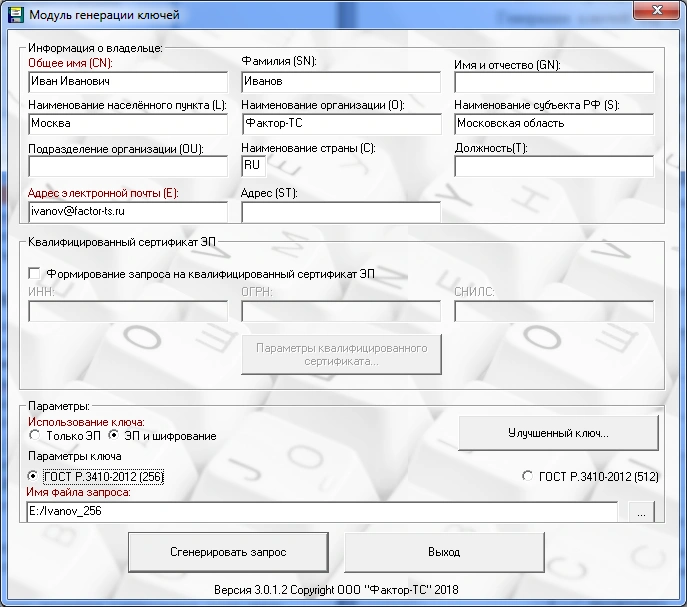Click the Информация о владельце group label
This screenshot has width=687, height=607.
[95, 48]
